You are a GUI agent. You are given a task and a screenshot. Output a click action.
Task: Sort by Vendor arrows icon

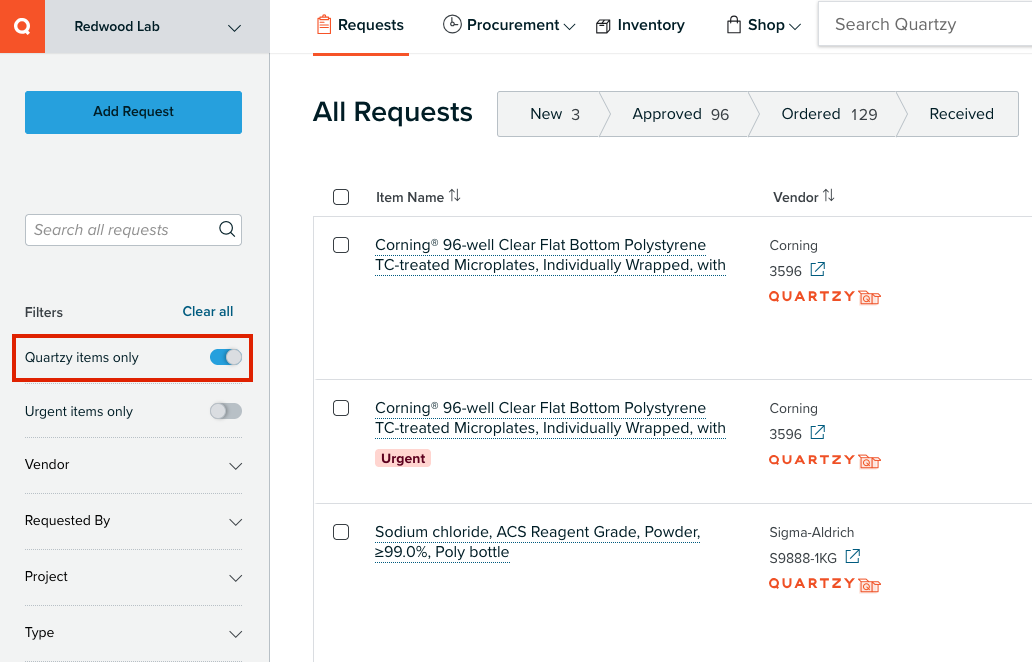point(829,195)
